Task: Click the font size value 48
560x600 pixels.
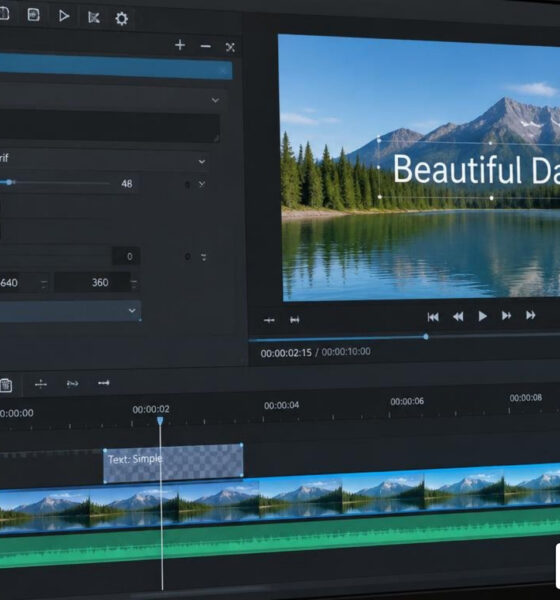Action: point(127,184)
